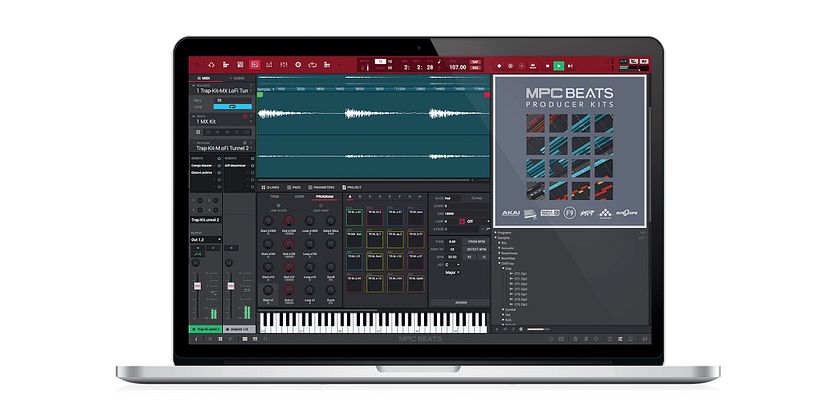Open the channel mixer mode icon
This screenshot has height=409, width=820.
283,65
